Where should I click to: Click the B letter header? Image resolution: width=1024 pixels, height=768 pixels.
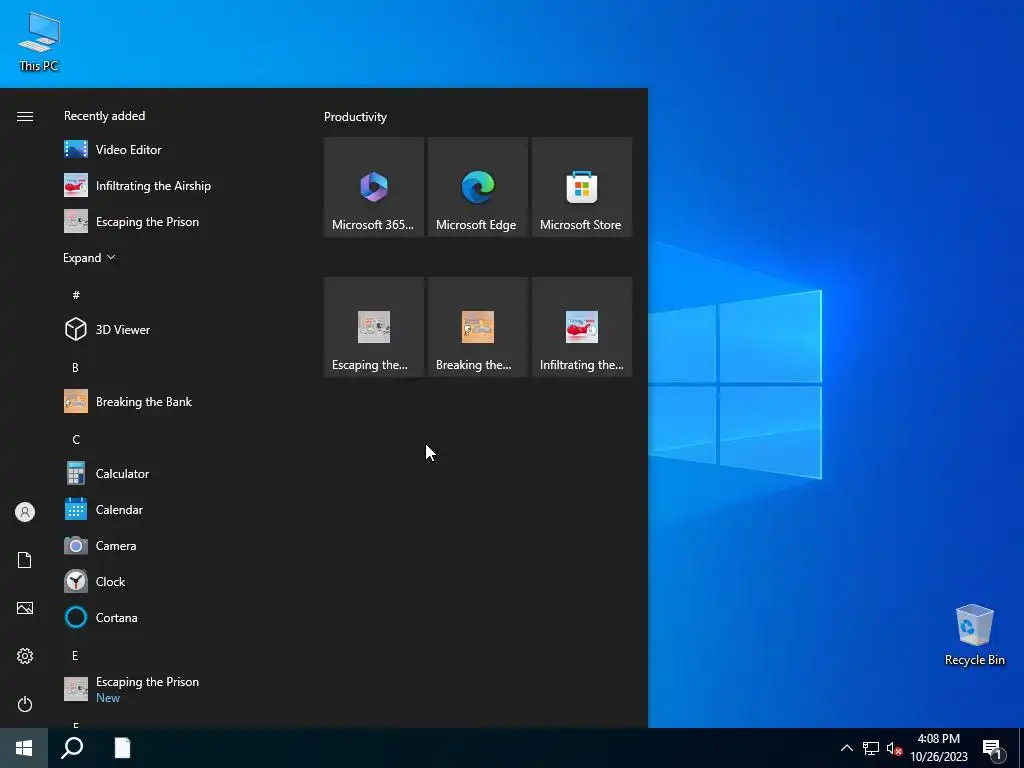click(76, 367)
